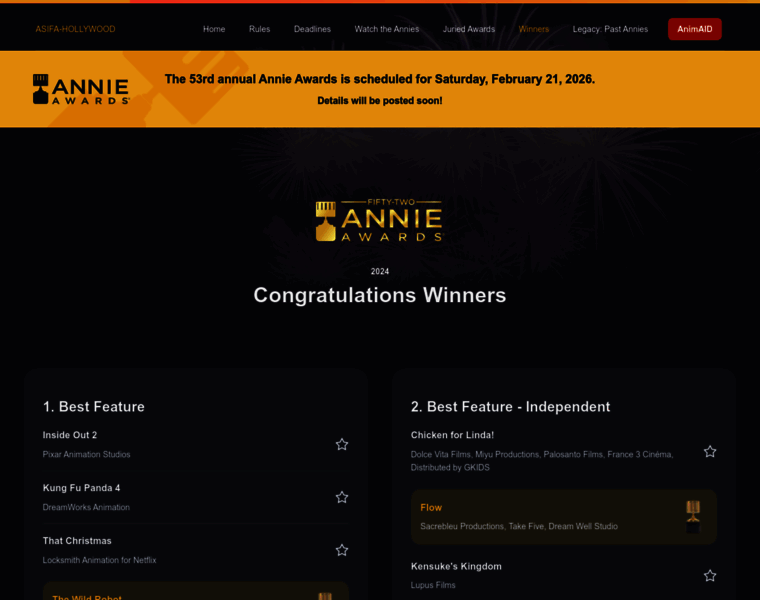760x600 pixels.
Task: Click the Flow winner title
Action: click(431, 507)
